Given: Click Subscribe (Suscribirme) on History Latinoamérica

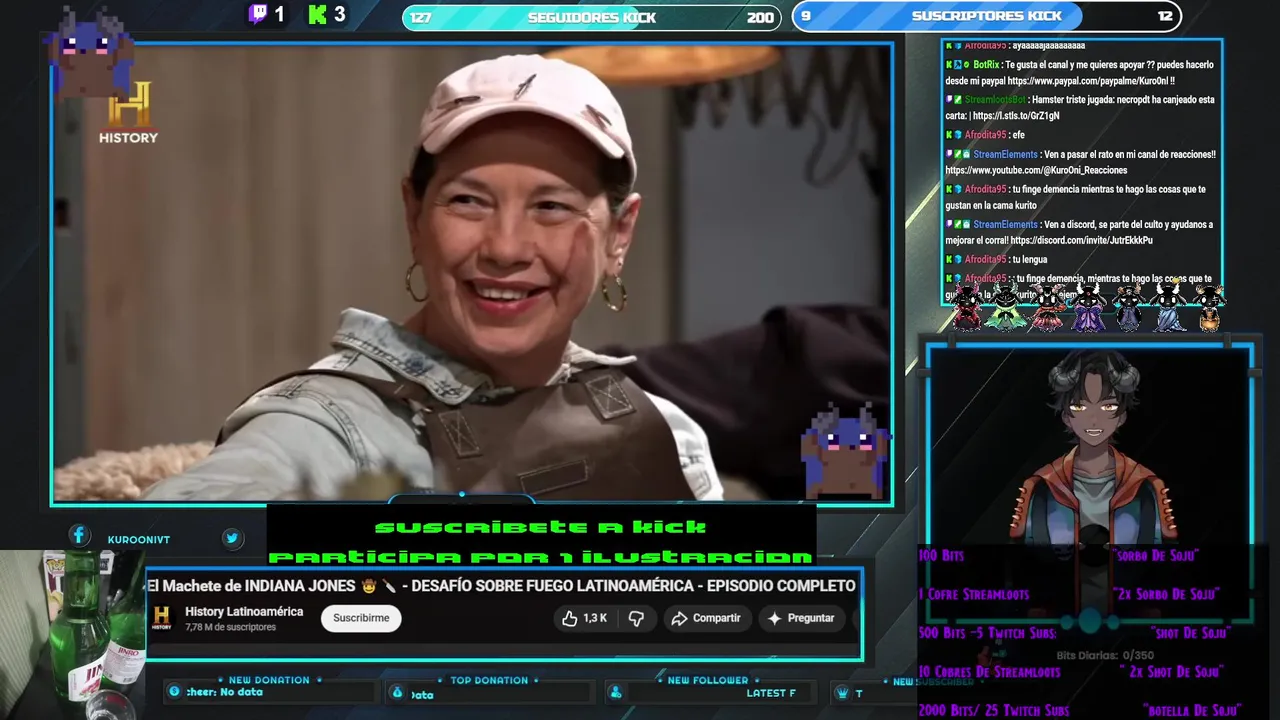Looking at the screenshot, I should tap(361, 618).
